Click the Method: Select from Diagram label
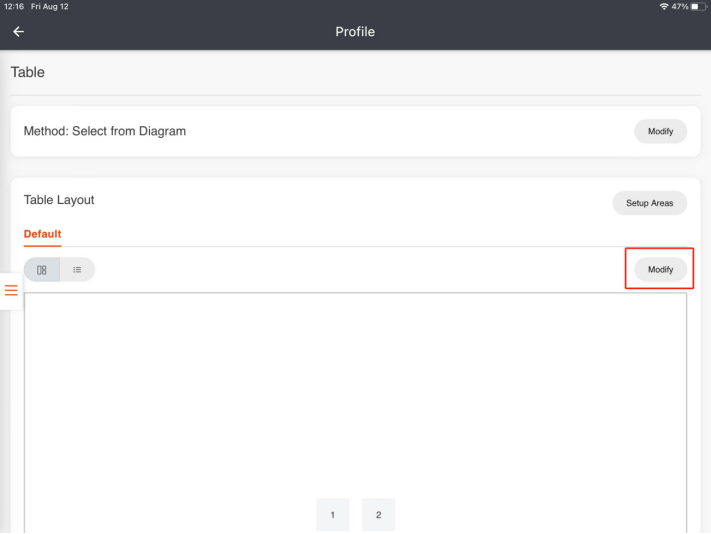The width and height of the screenshot is (711, 534). (x=105, y=131)
